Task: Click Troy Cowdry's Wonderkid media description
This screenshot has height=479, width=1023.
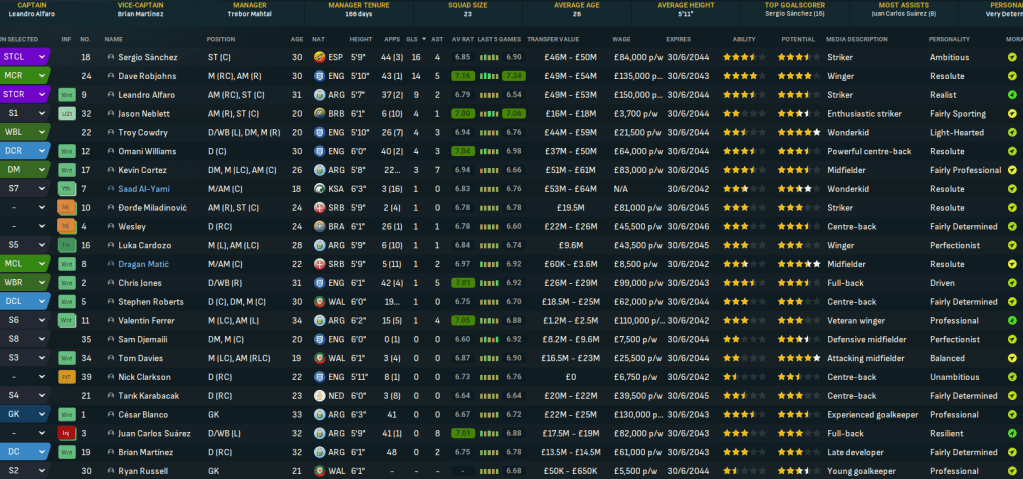Action: 847,132
